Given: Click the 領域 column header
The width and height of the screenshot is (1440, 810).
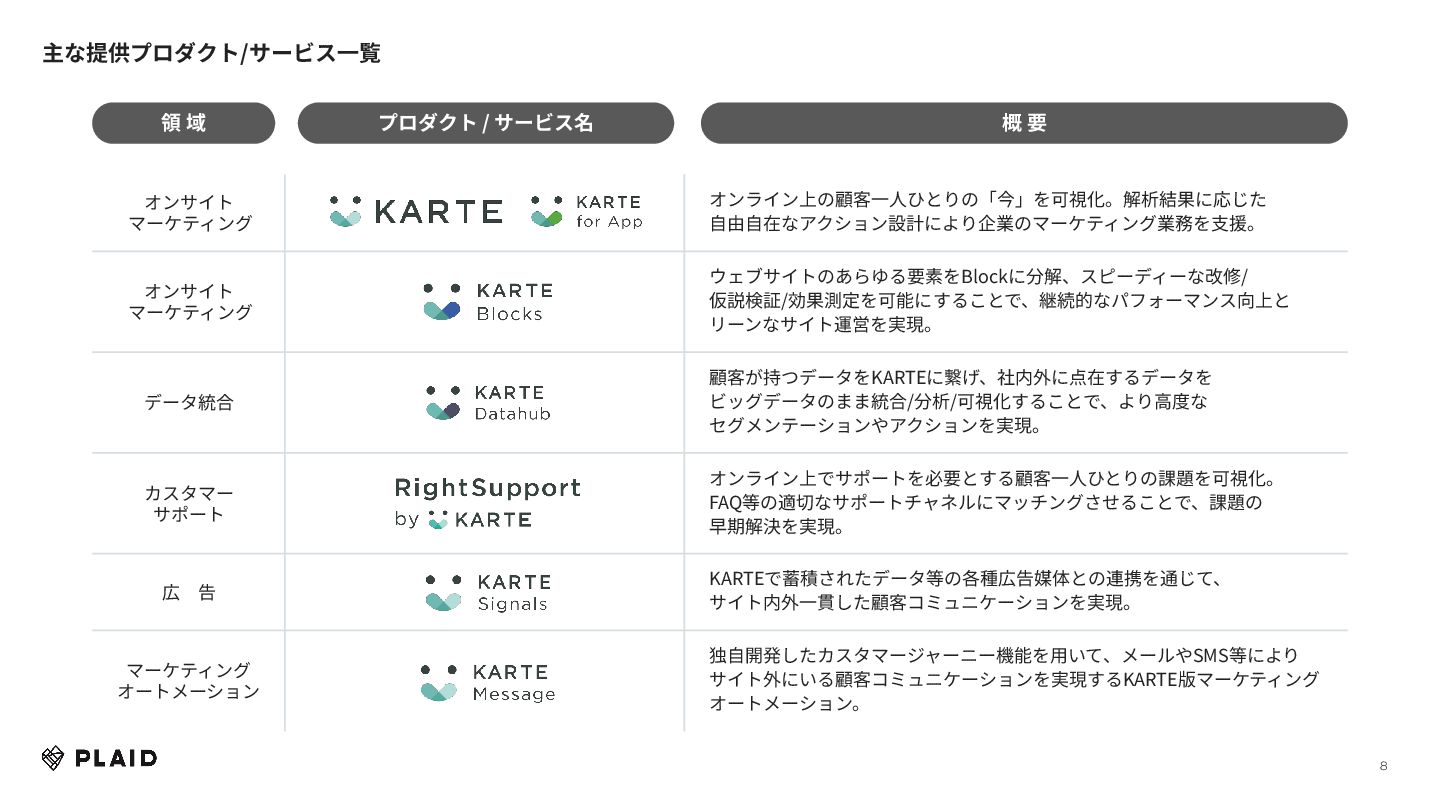Looking at the screenshot, I should tap(183, 123).
